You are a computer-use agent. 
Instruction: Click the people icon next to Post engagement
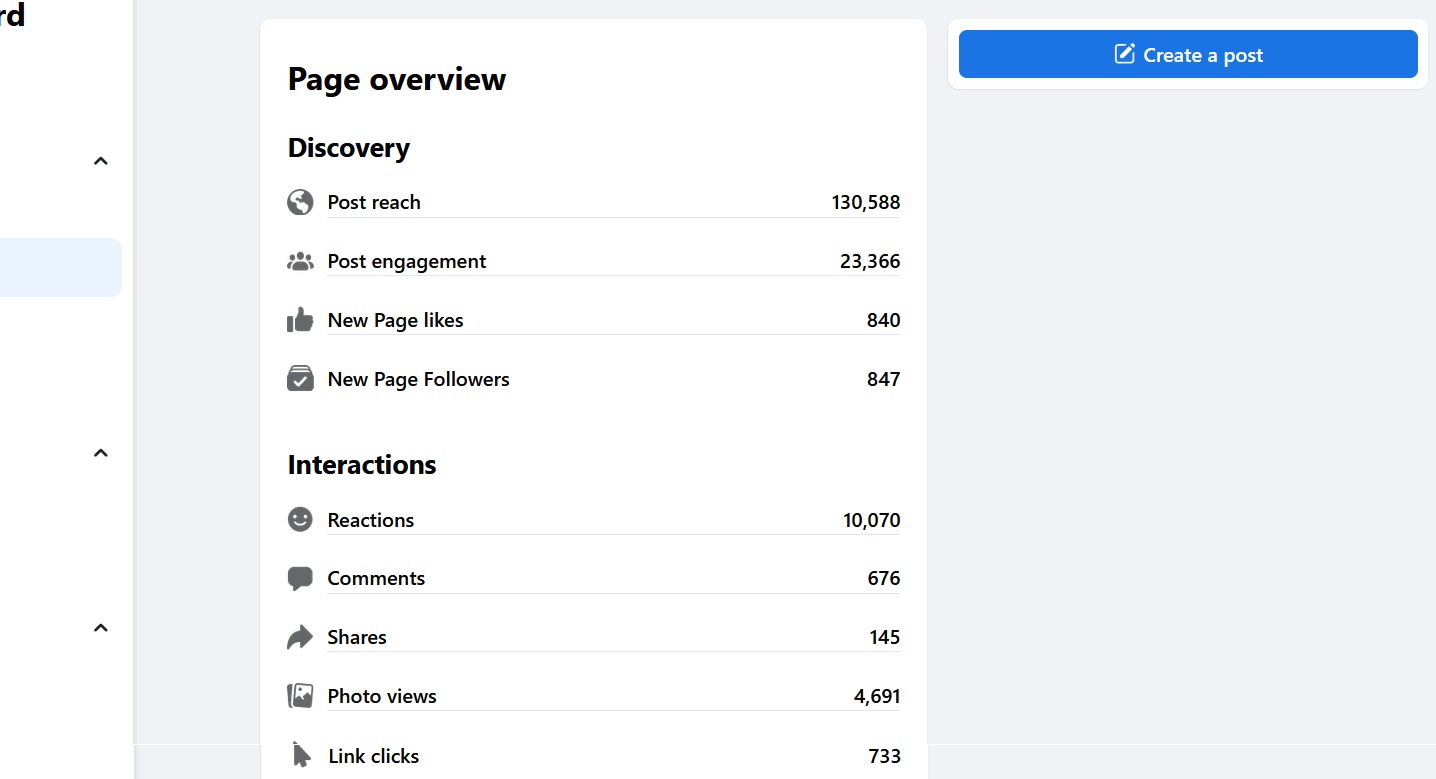(x=300, y=262)
